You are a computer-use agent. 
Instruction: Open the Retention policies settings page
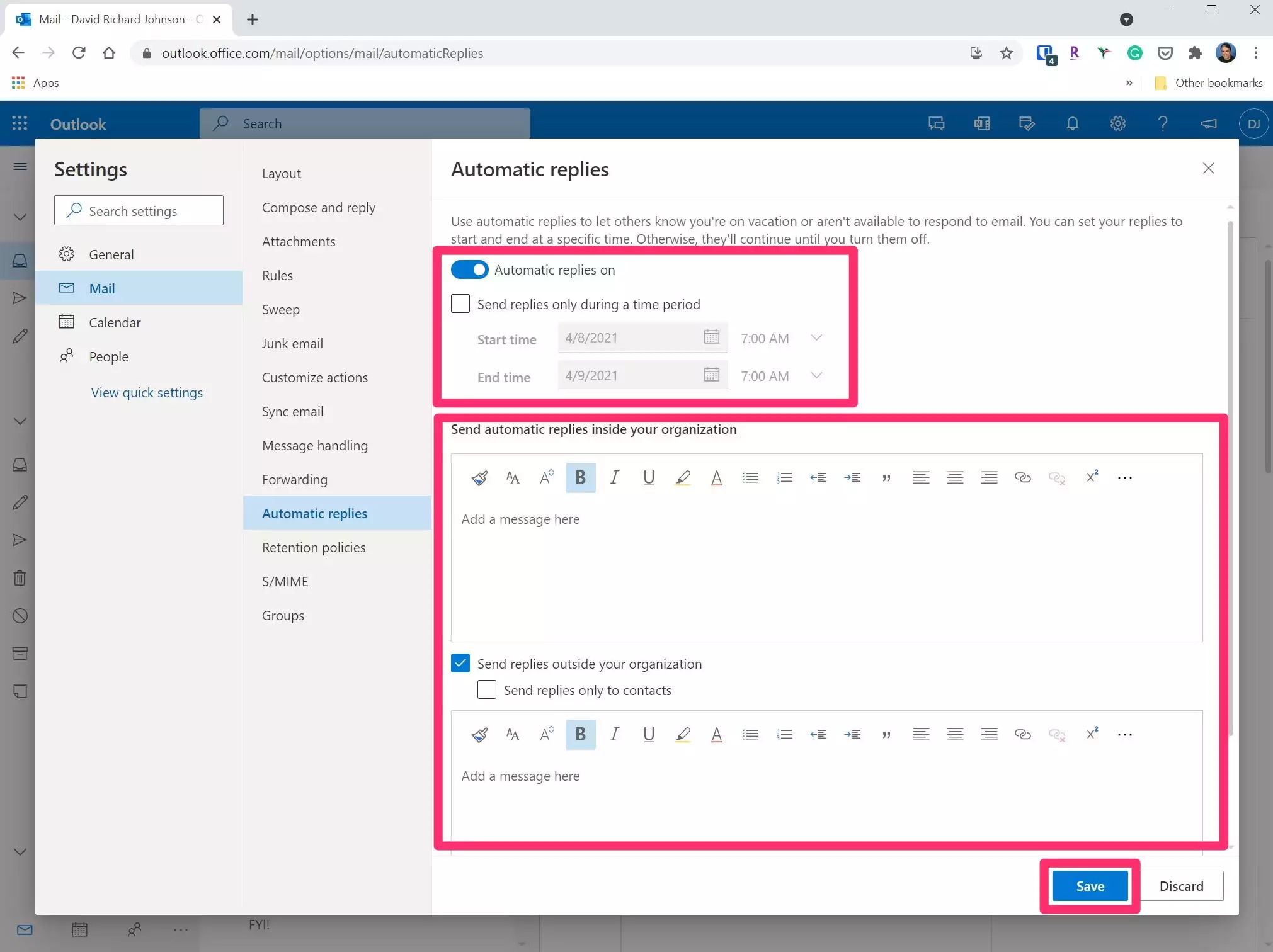313,547
